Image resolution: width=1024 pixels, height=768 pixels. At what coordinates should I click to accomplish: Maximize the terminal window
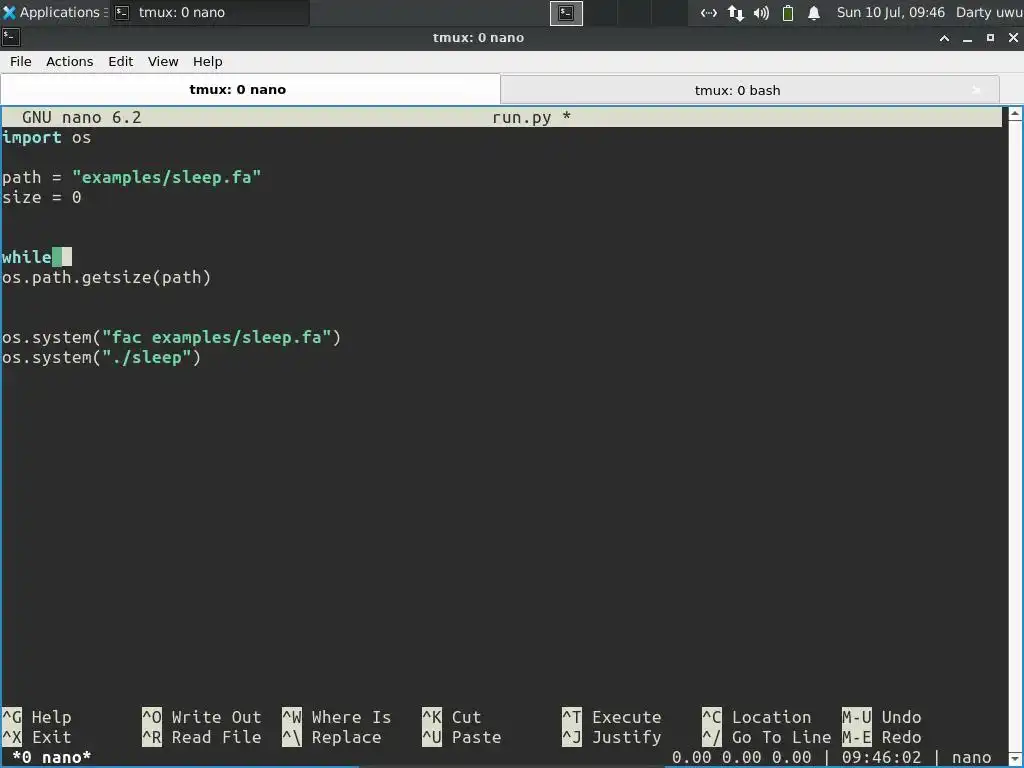[990, 38]
